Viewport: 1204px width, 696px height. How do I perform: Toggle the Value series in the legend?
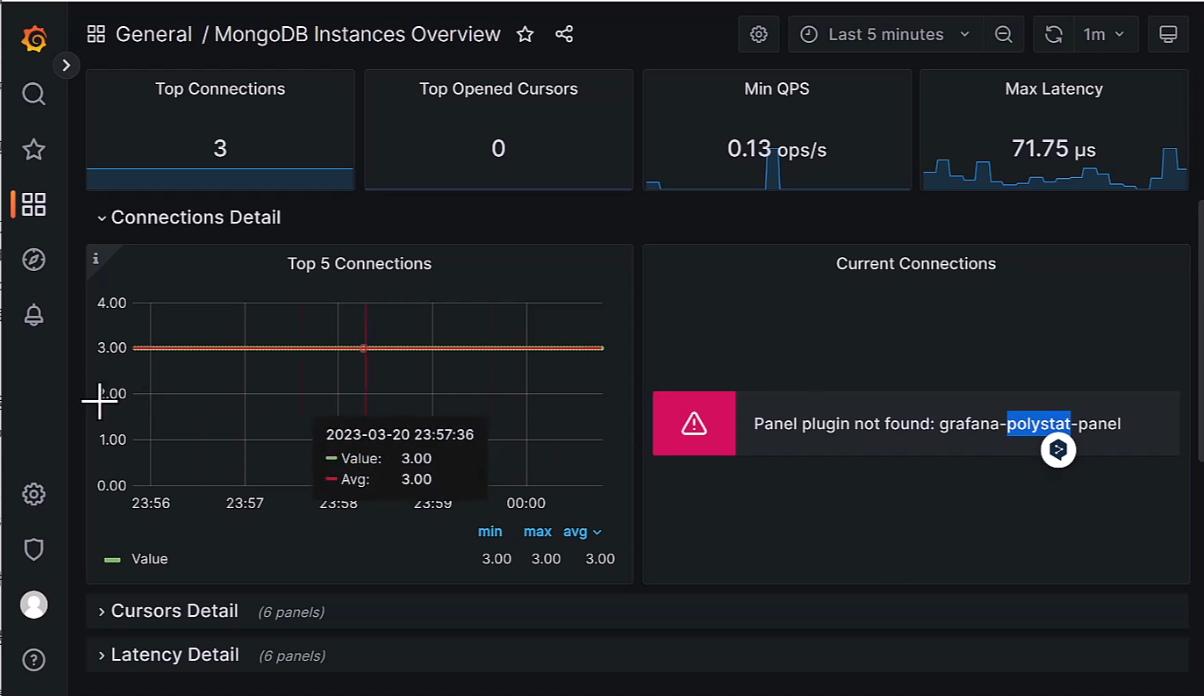pos(150,559)
